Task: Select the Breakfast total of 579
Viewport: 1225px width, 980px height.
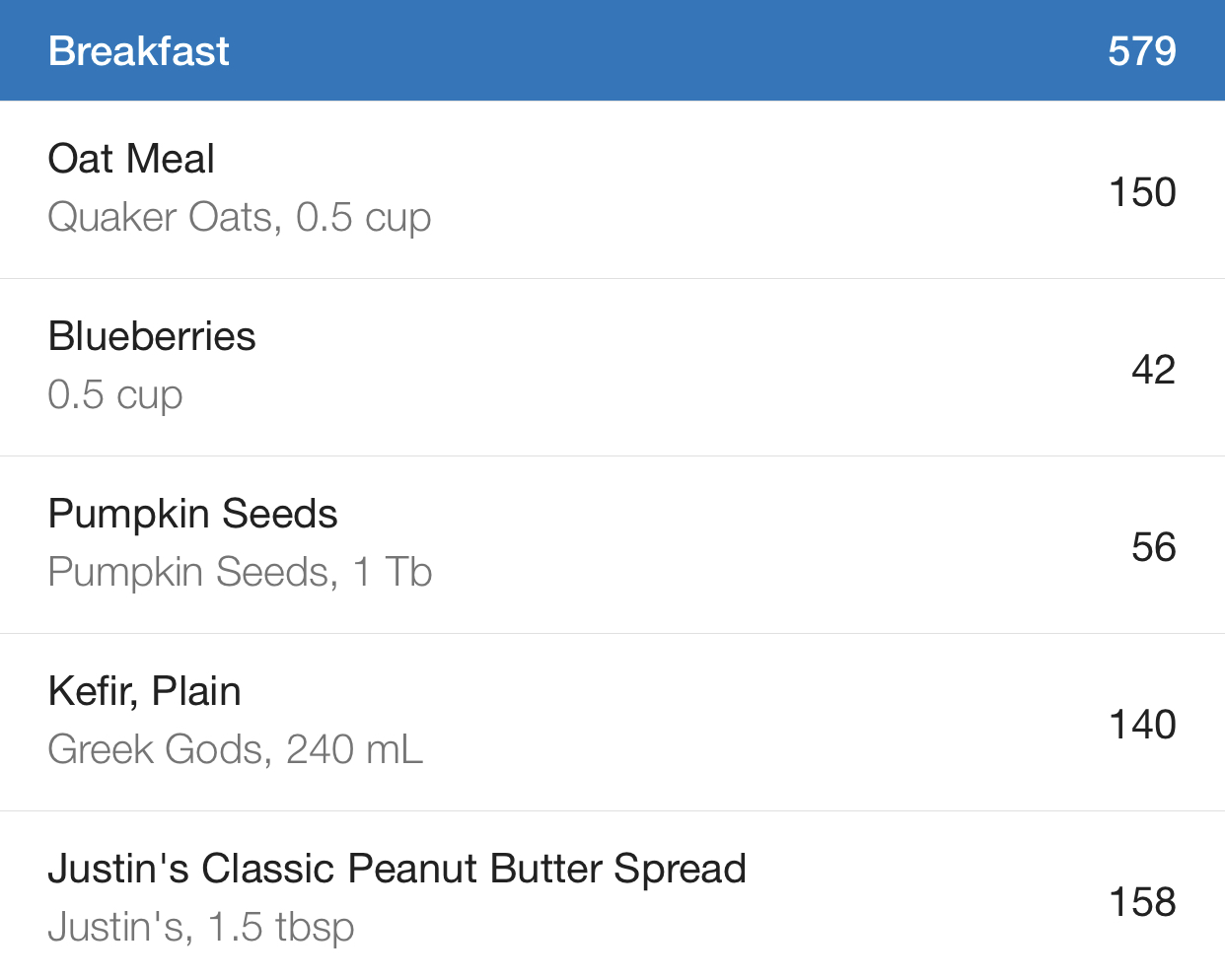Action: coord(1141,51)
